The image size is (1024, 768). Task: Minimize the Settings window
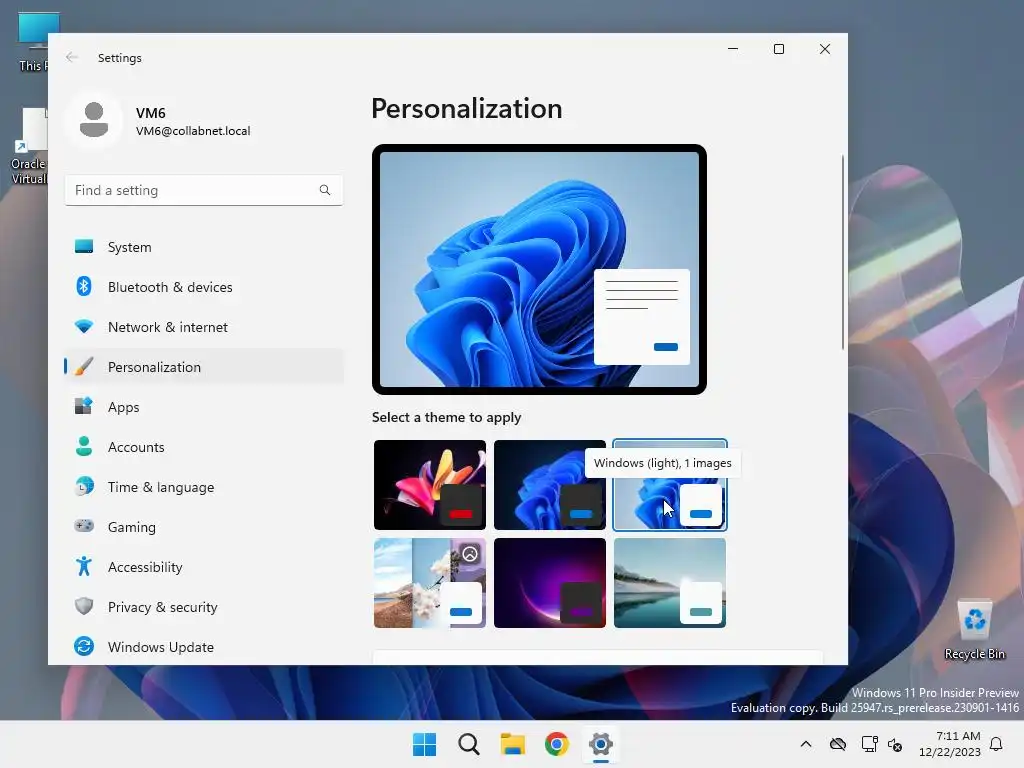733,49
